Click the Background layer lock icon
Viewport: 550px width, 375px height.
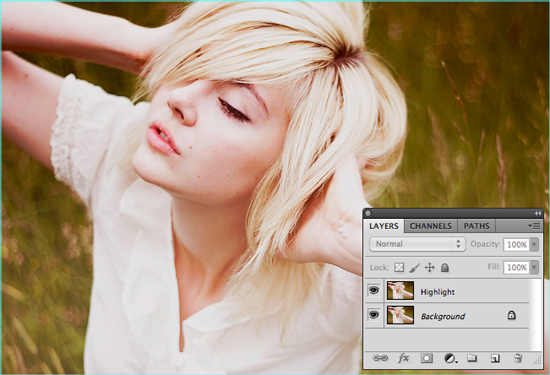tap(511, 315)
